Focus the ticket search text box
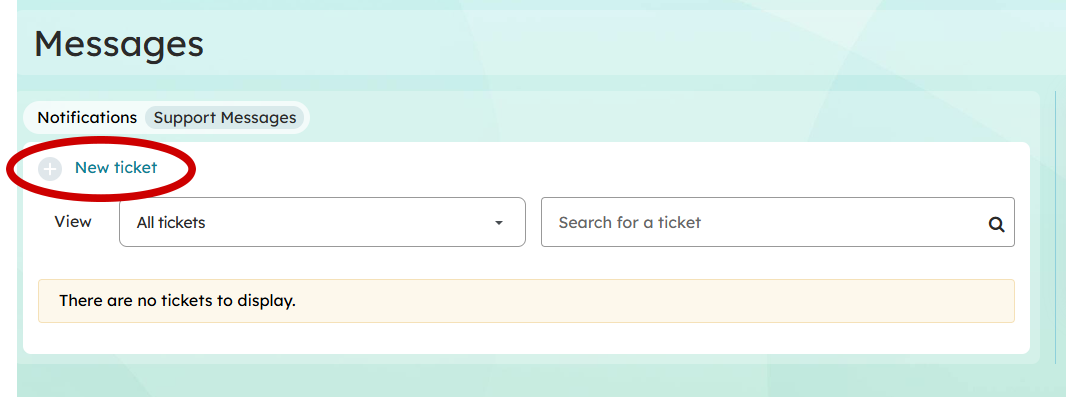This screenshot has height=397, width=1066. 778,222
